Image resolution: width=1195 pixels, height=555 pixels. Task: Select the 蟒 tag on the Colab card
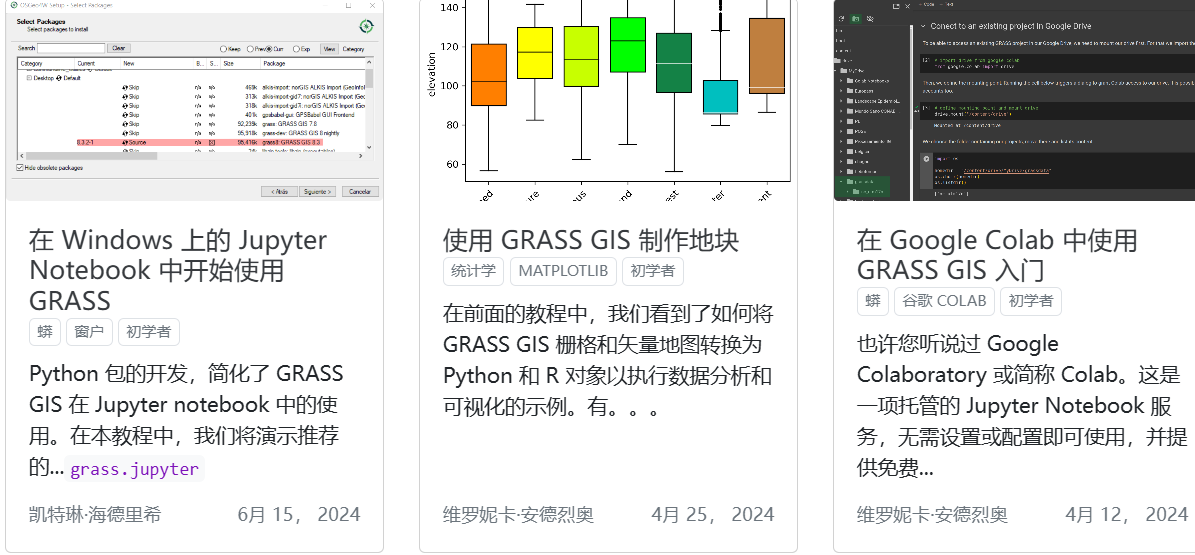click(873, 301)
